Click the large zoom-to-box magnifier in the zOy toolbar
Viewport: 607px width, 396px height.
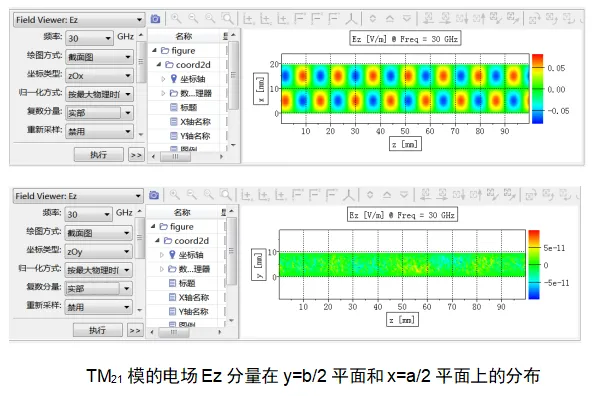(226, 194)
